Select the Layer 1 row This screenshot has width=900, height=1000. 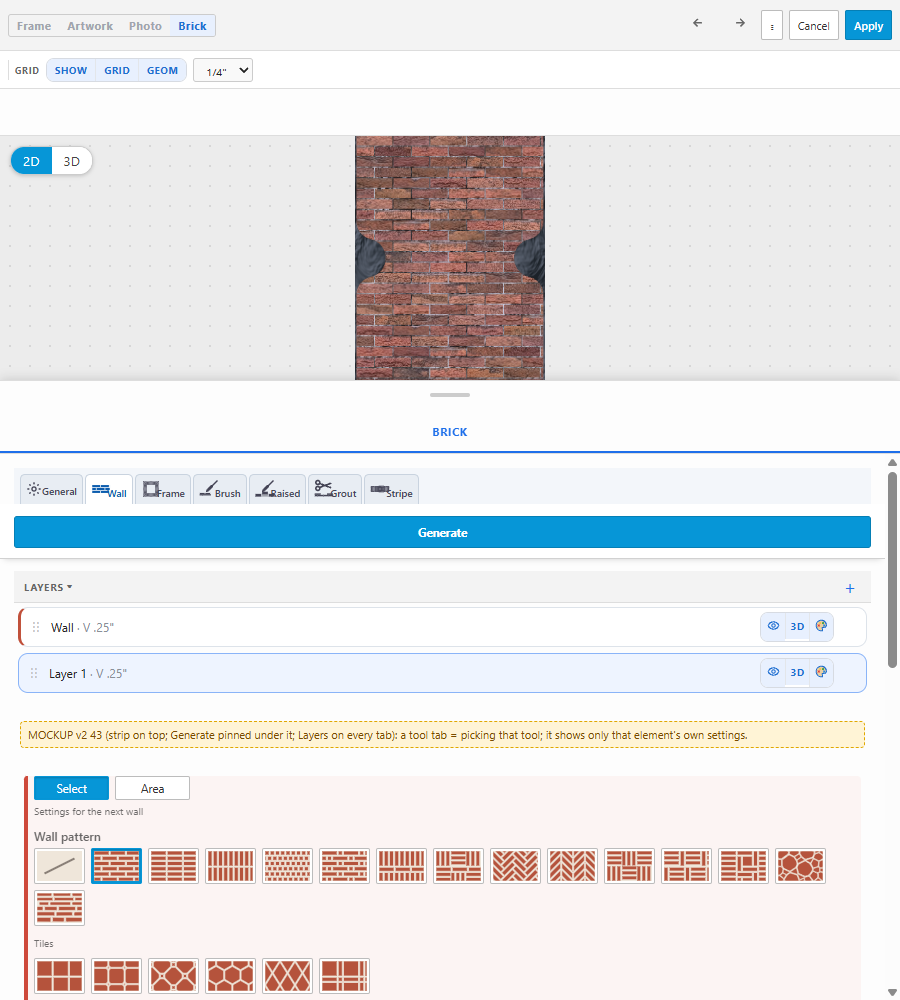[x=442, y=673]
